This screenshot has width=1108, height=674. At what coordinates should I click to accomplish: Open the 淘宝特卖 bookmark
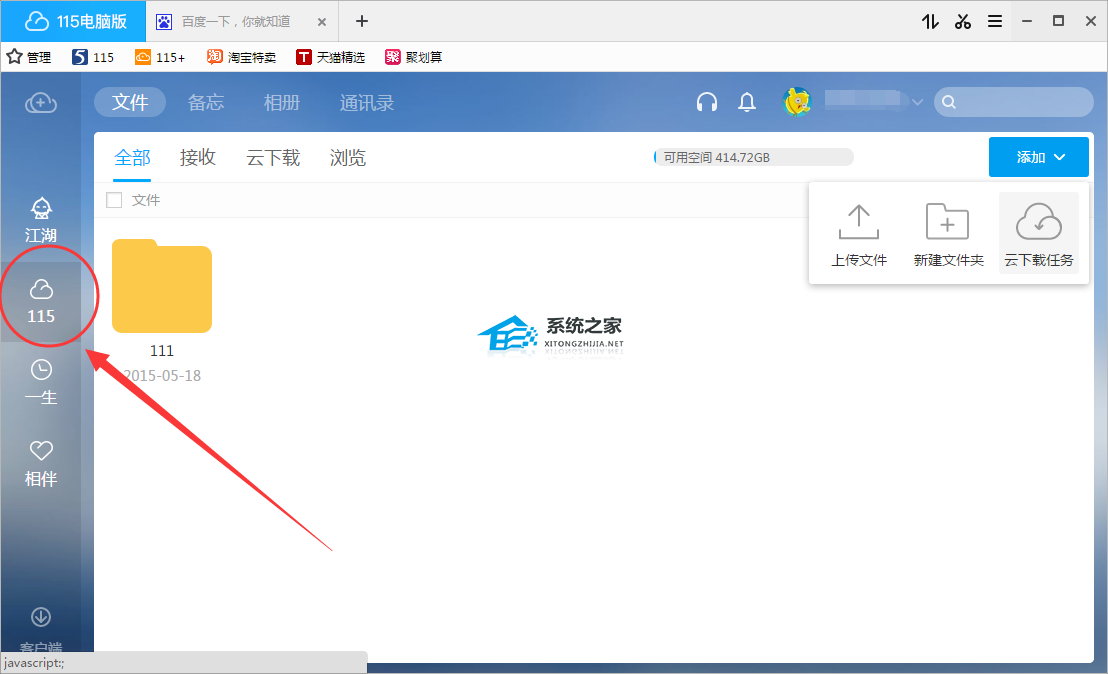pos(241,57)
